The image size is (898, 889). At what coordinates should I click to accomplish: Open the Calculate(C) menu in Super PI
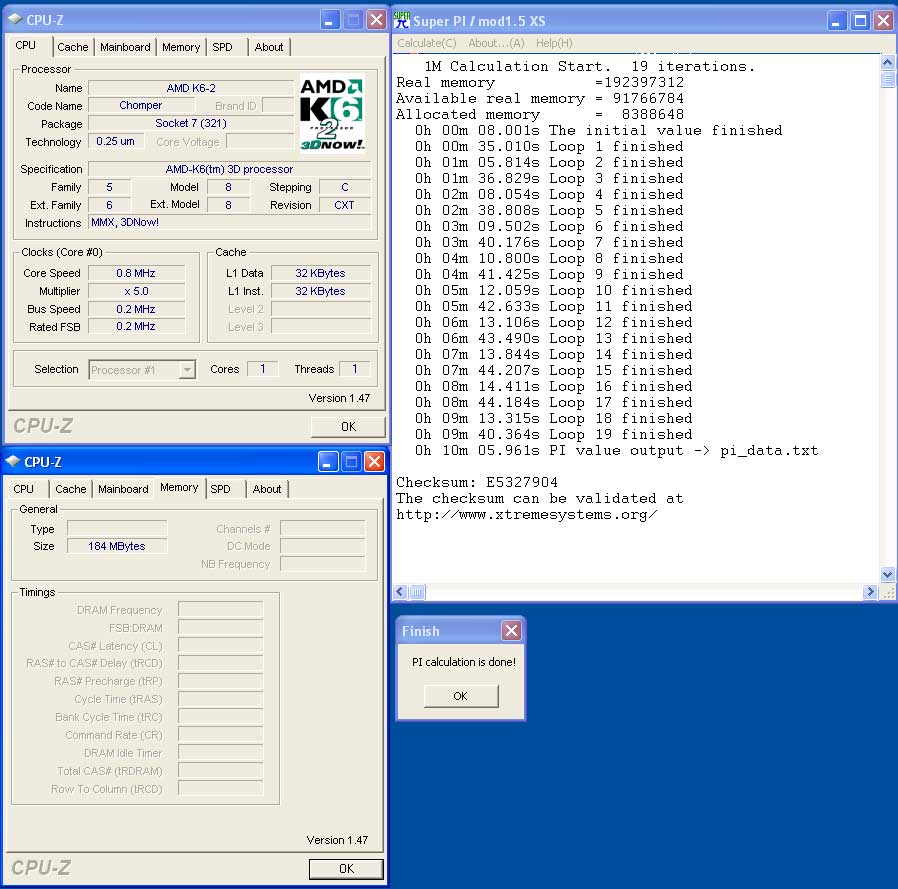[x=427, y=43]
